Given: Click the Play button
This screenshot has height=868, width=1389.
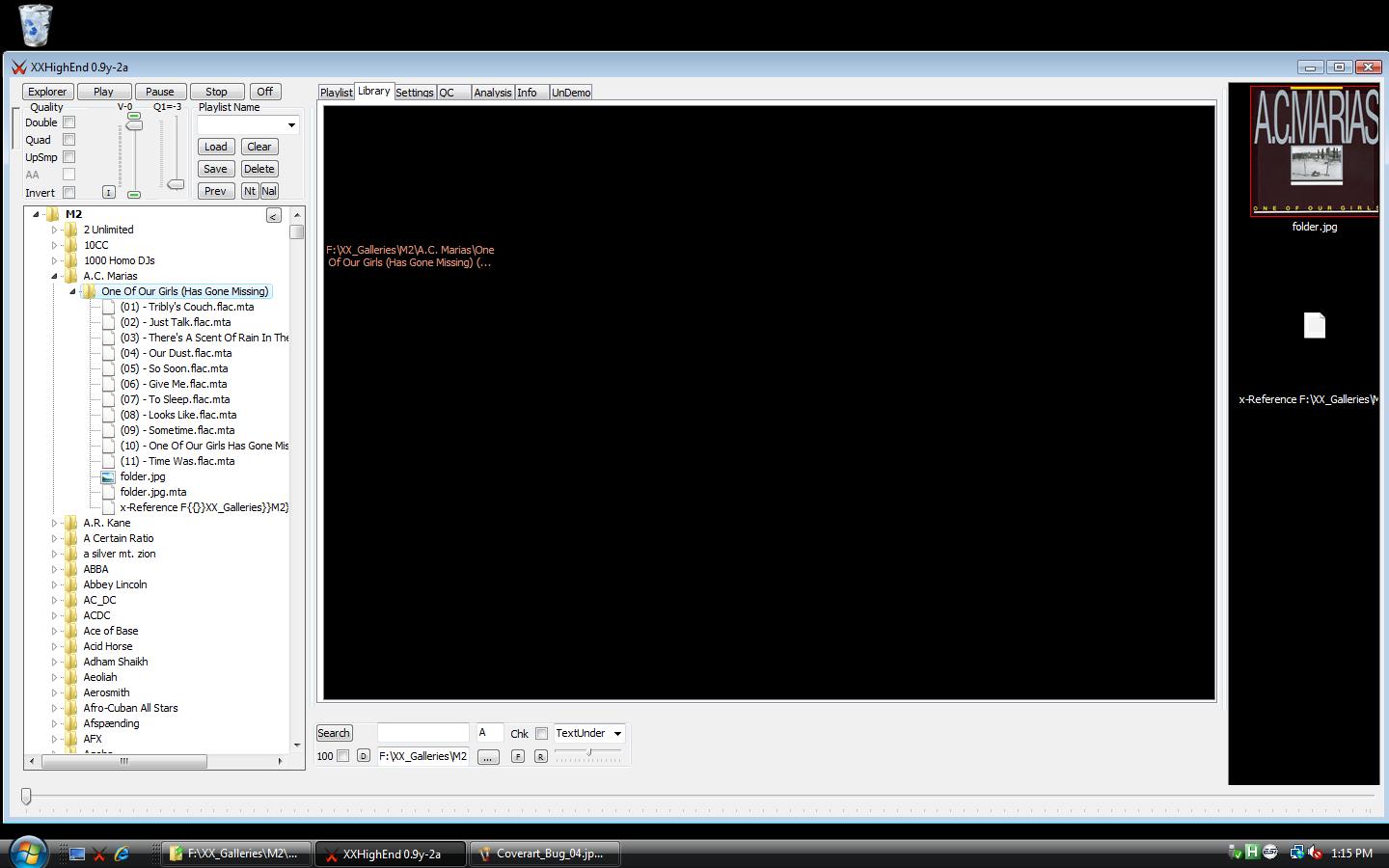Looking at the screenshot, I should coord(103,92).
